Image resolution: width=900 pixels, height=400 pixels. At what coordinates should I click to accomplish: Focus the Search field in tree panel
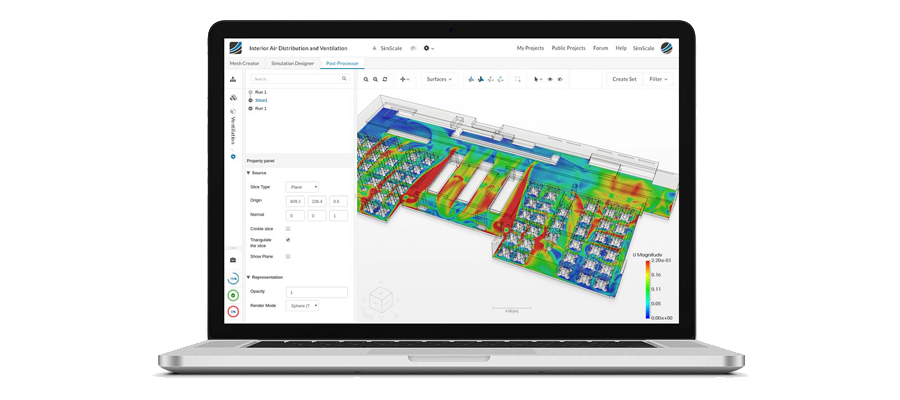click(x=300, y=79)
